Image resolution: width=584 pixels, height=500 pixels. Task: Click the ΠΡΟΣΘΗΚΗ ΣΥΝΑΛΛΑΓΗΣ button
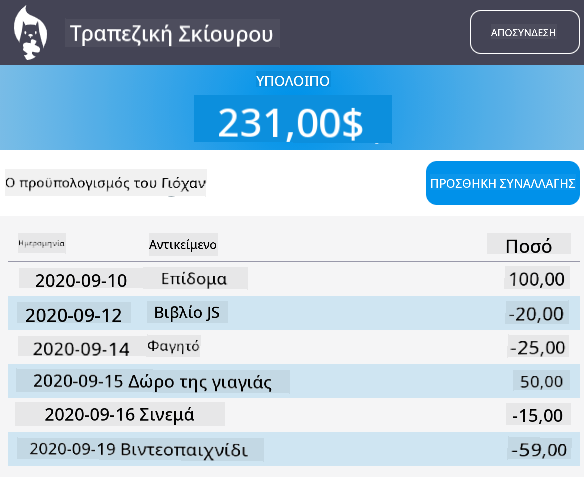[503, 183]
